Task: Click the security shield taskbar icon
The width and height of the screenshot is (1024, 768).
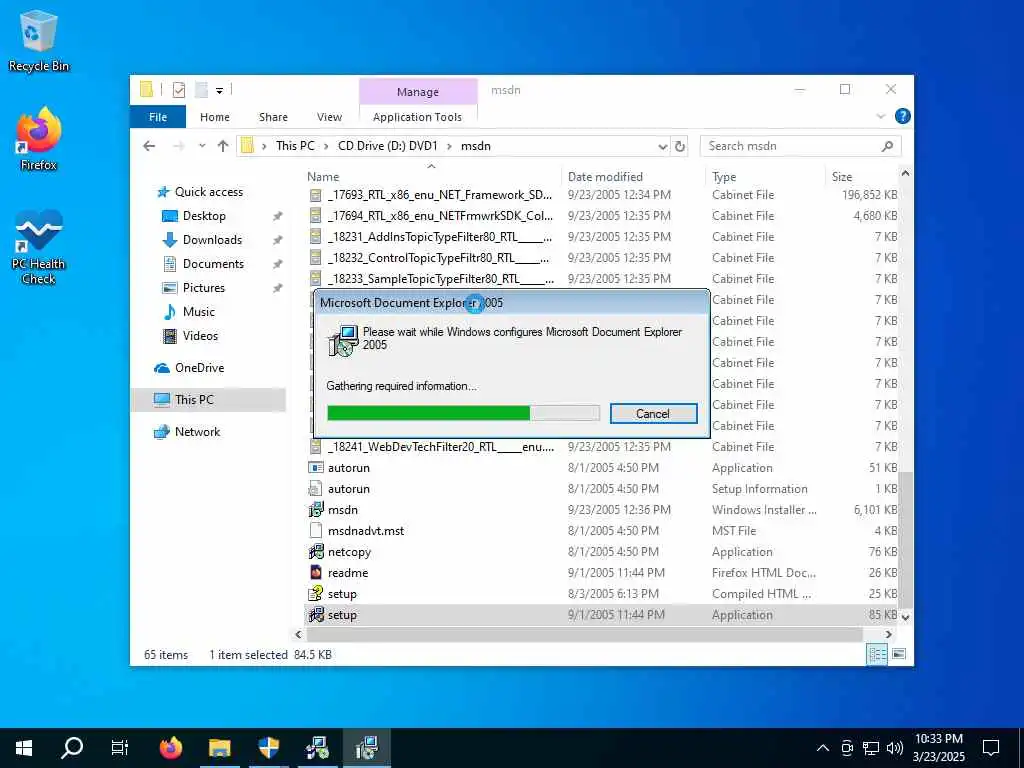Action: (268, 748)
